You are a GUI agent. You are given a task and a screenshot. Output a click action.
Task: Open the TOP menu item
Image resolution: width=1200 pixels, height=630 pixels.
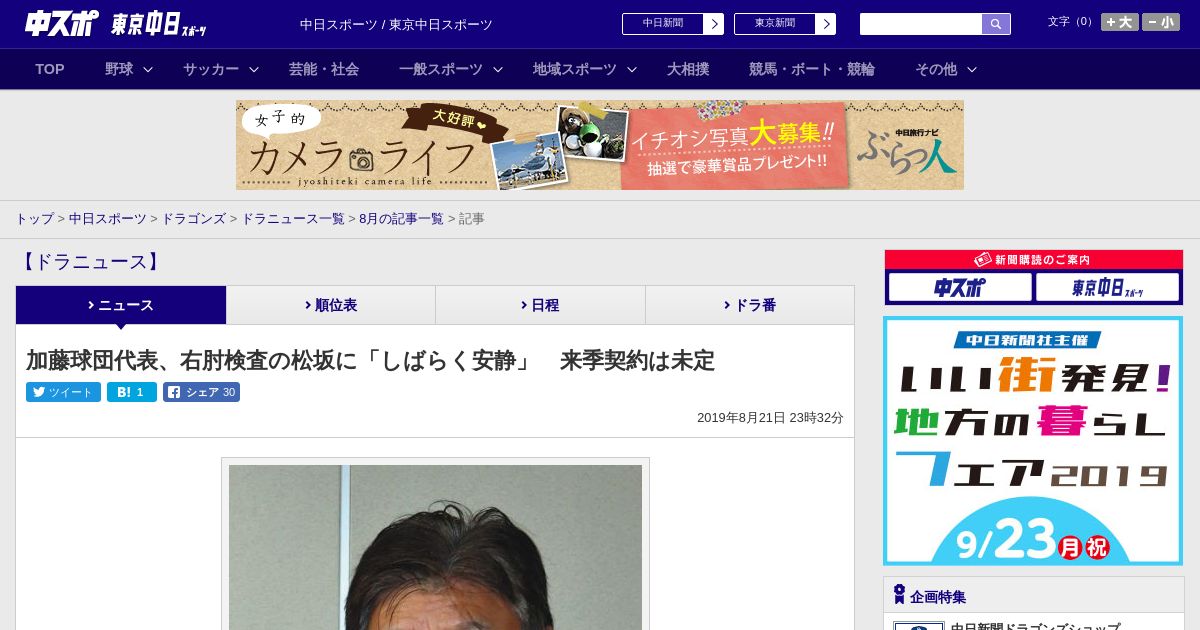[x=50, y=69]
